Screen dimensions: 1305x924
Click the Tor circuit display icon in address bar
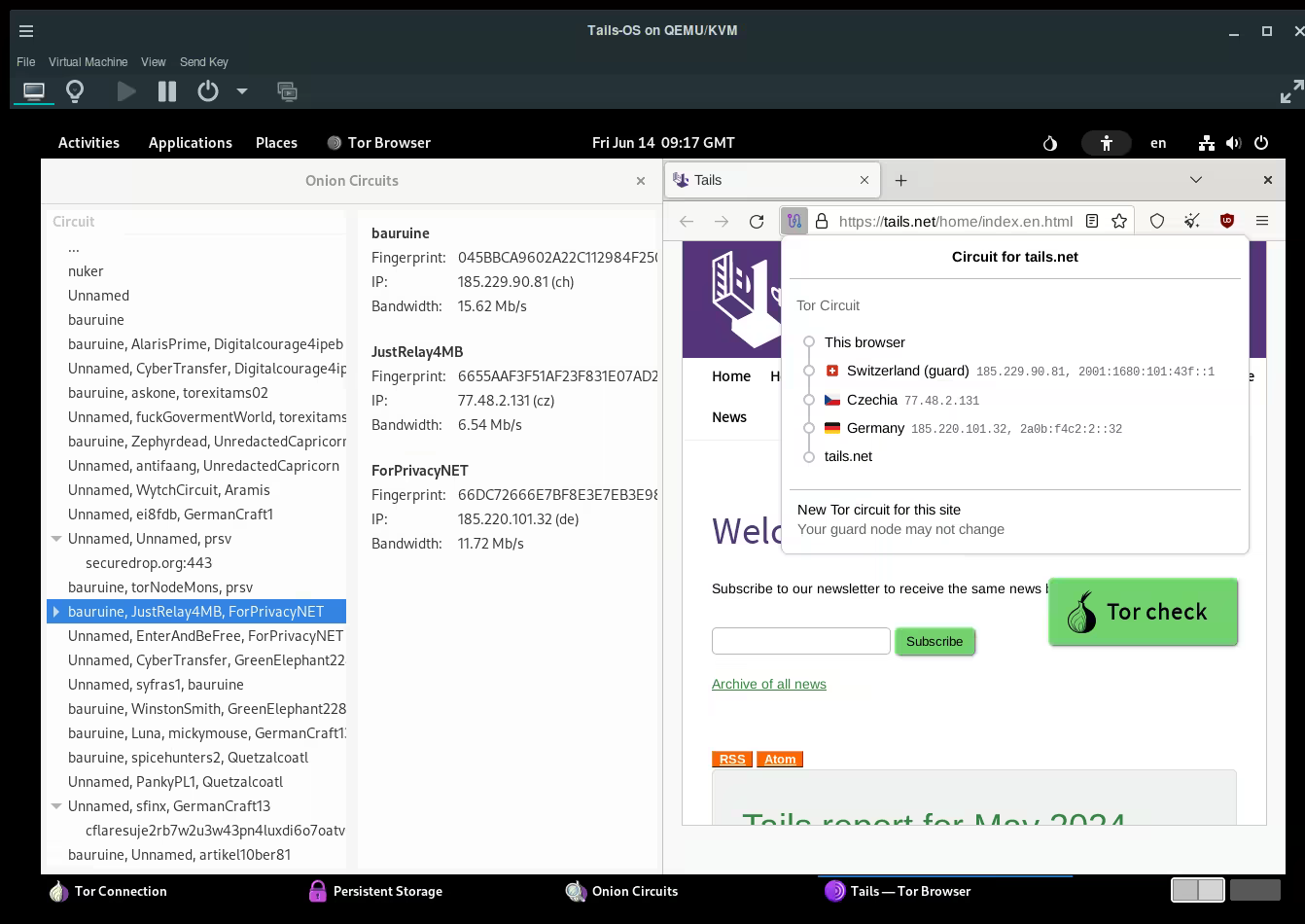(794, 221)
